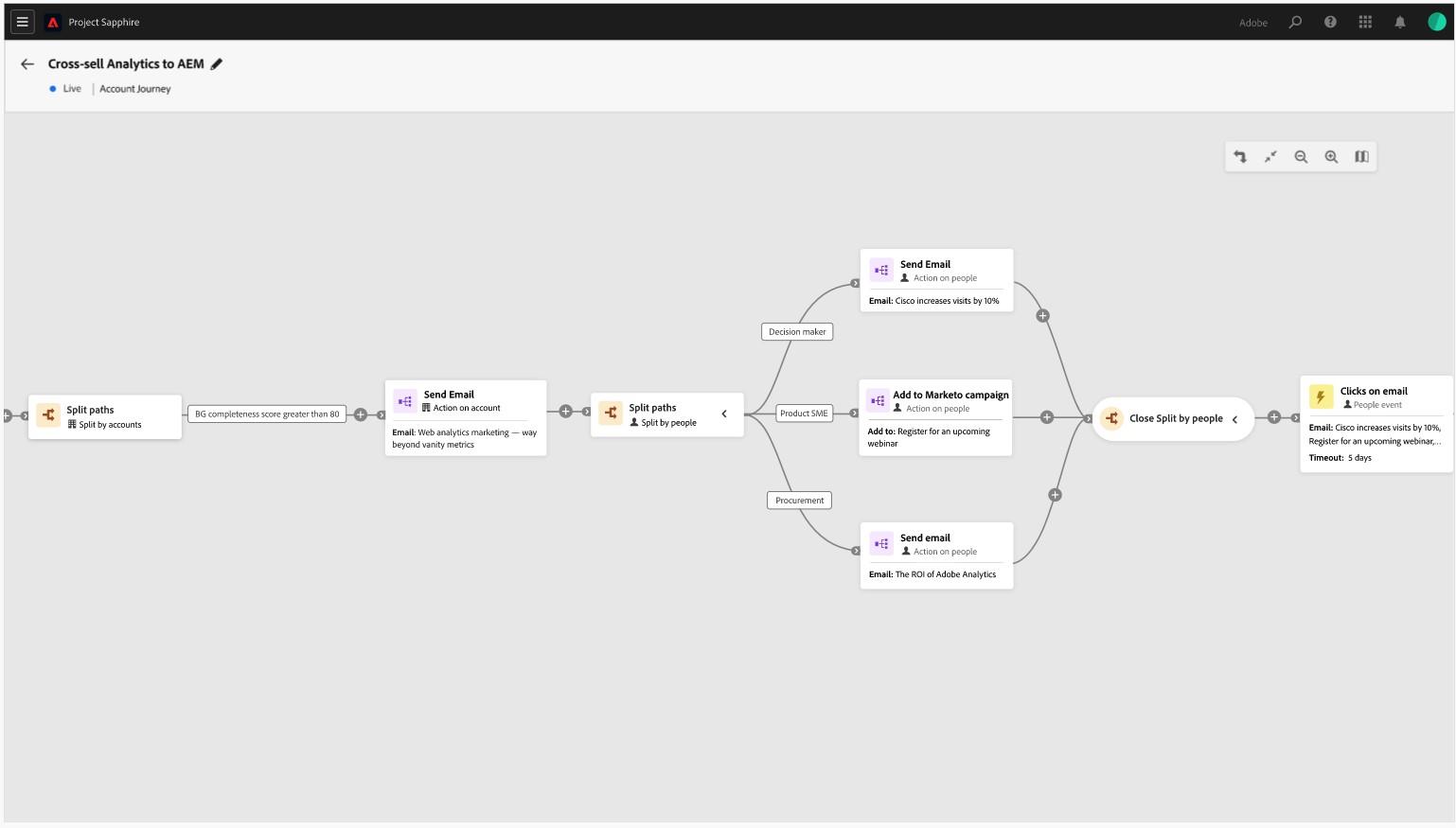This screenshot has width=1456, height=828.
Task: Click the 'Action on account' subtitle
Action: 461,408
